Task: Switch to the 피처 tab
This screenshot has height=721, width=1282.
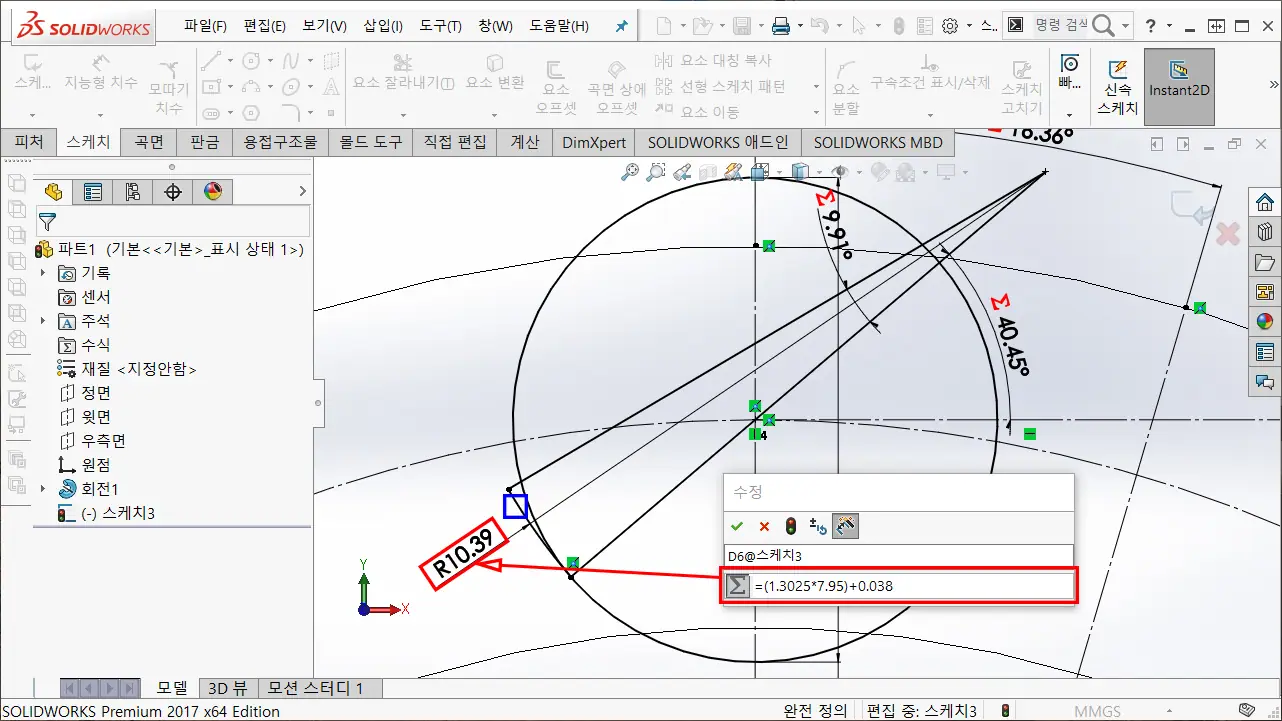Action: tap(29, 143)
